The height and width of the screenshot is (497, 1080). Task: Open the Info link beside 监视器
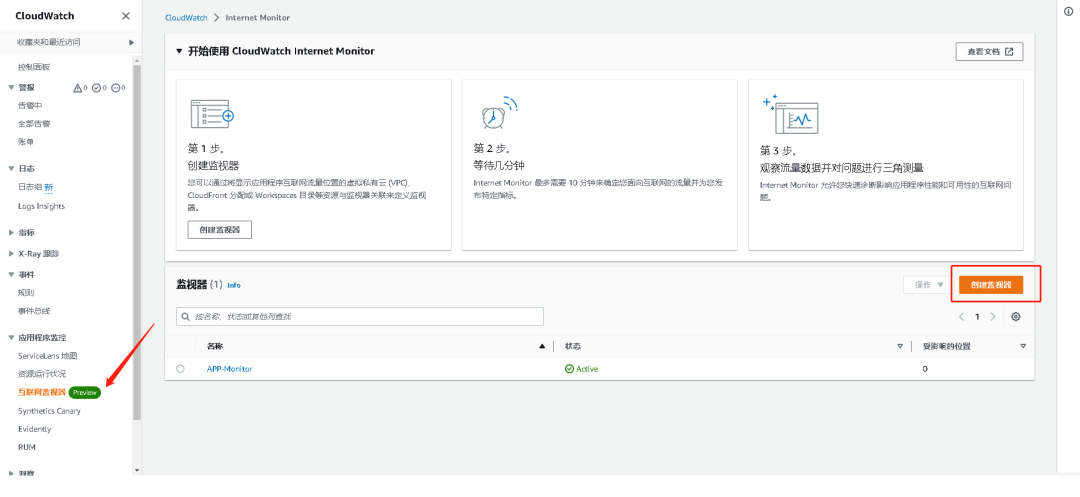point(233,285)
